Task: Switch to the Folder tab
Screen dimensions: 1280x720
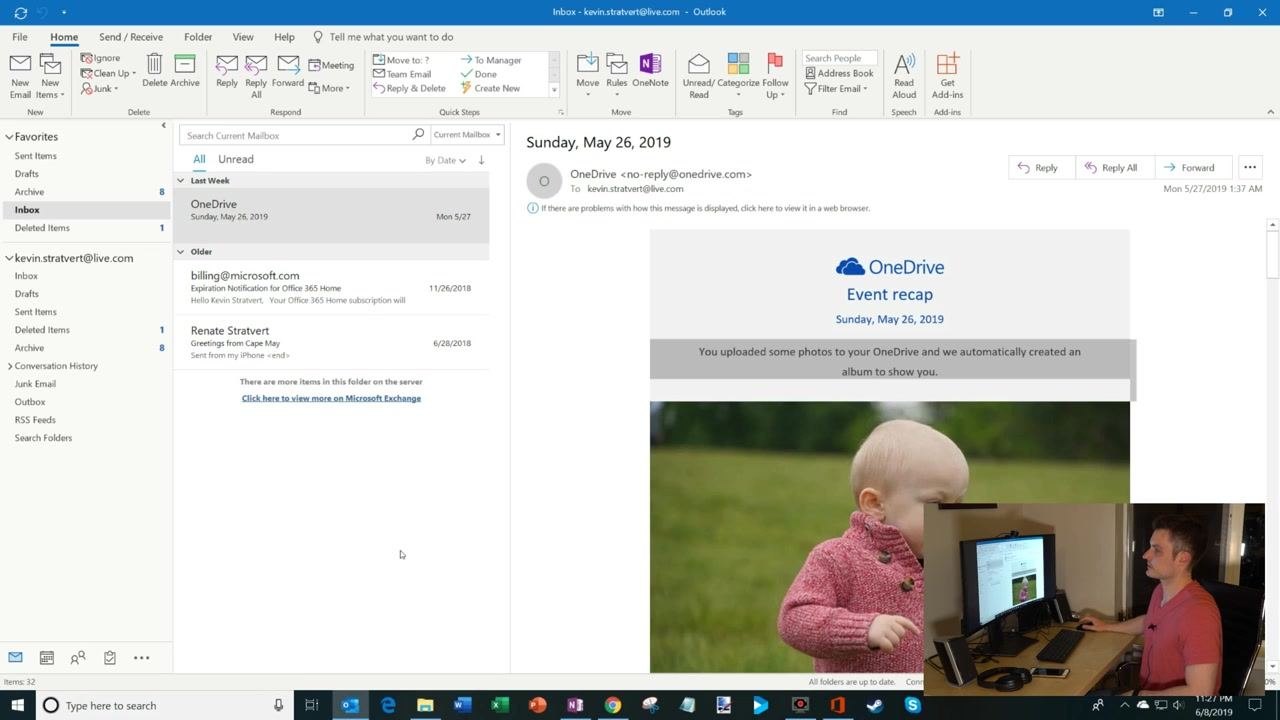Action: [198, 37]
